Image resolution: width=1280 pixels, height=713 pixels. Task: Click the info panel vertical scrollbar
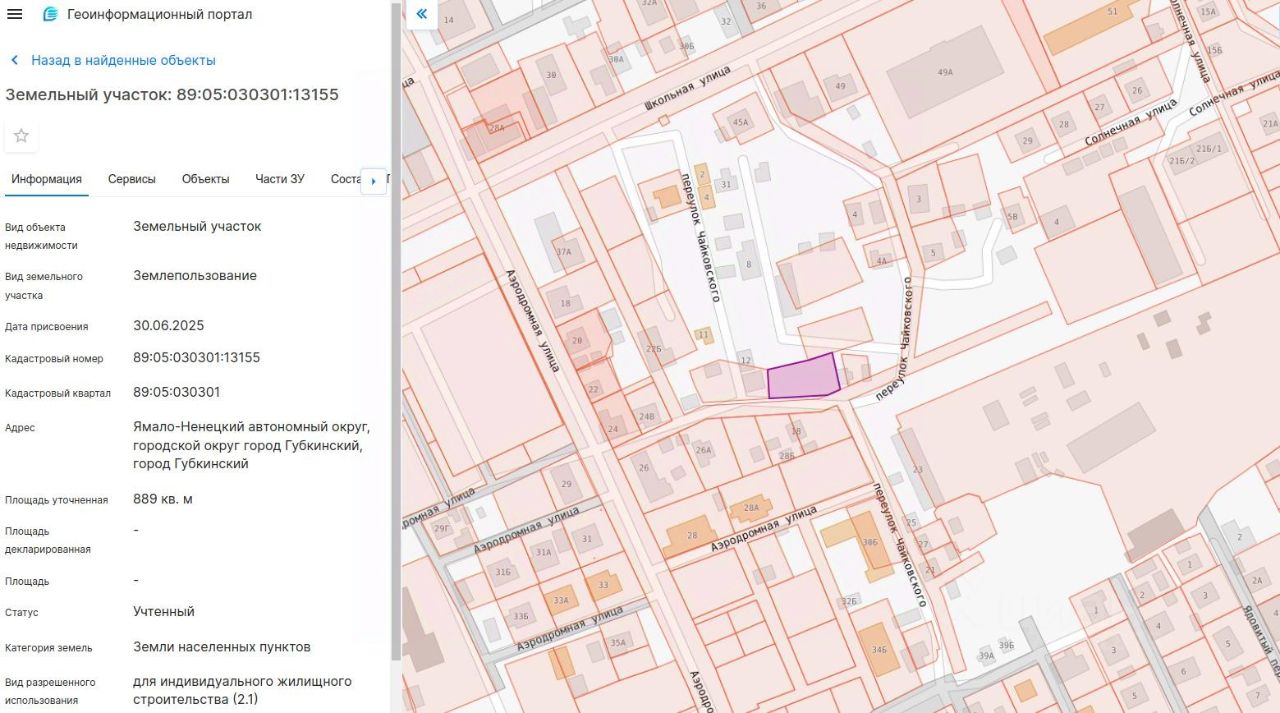(x=396, y=330)
